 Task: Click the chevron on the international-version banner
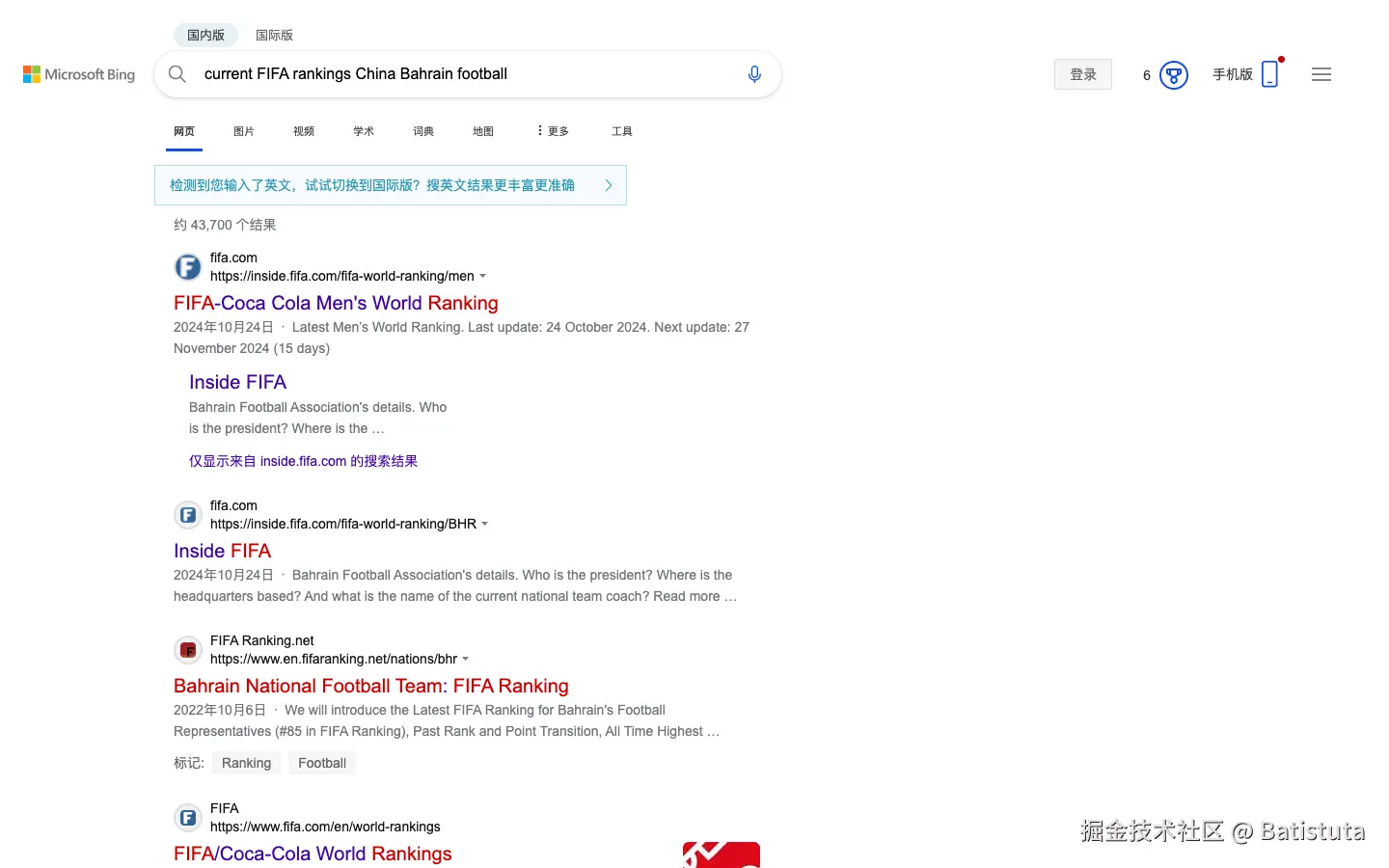(x=609, y=185)
